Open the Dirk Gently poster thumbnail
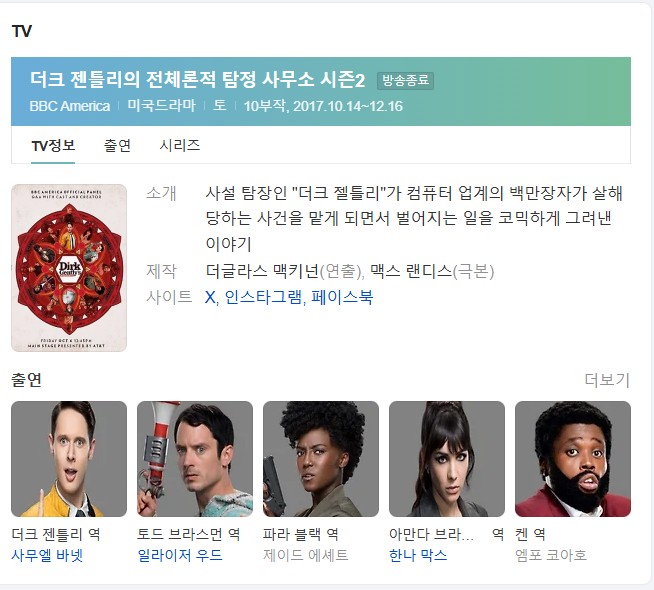 coord(69,268)
